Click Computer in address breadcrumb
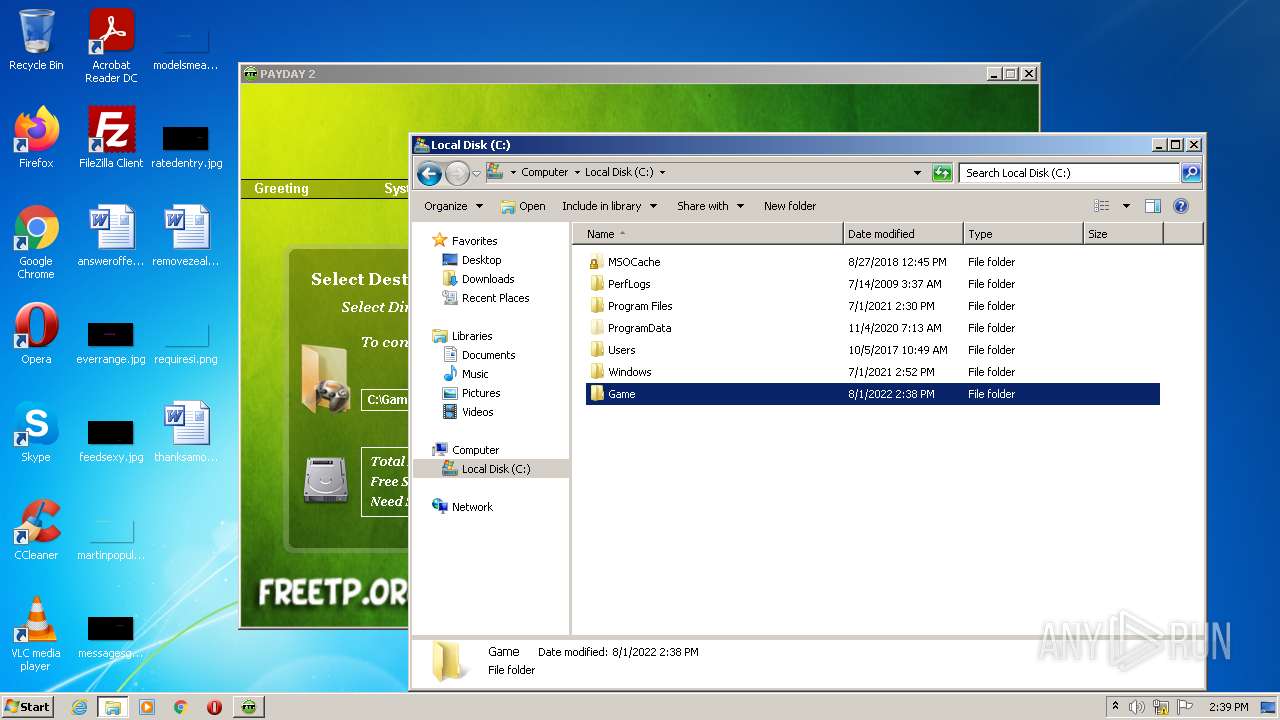This screenshot has height=720, width=1280. point(544,172)
